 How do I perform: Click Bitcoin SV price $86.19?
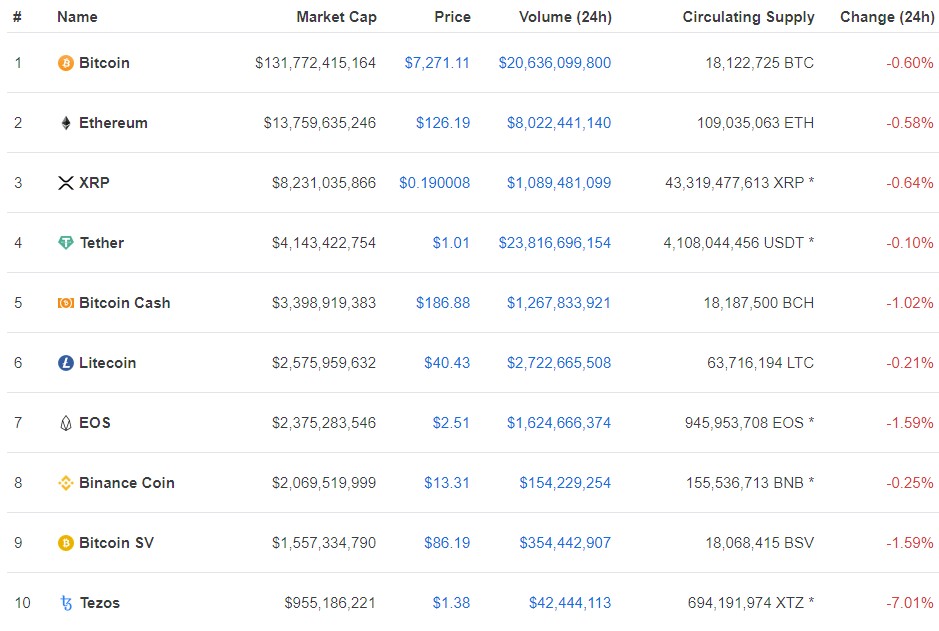click(447, 542)
